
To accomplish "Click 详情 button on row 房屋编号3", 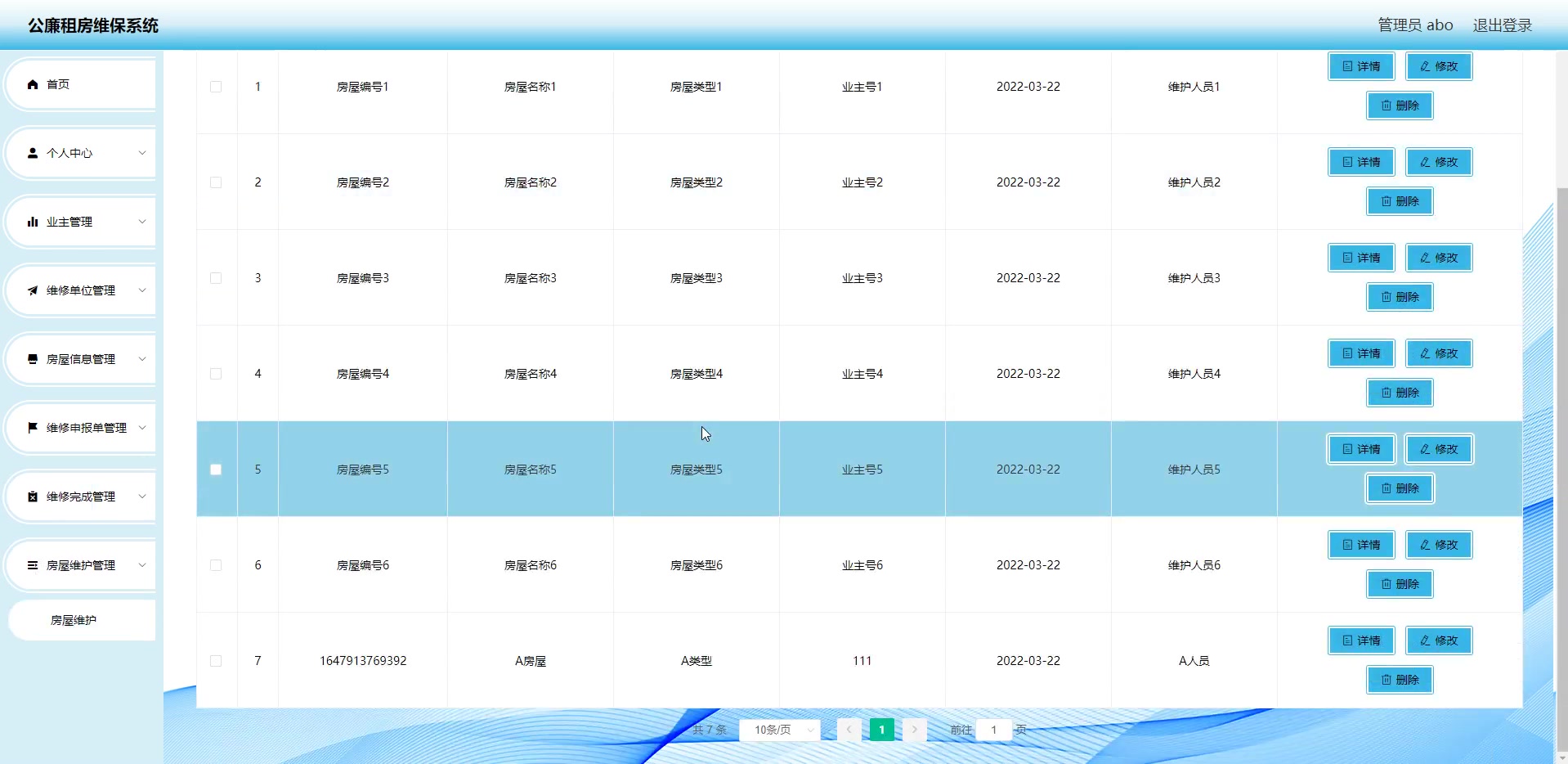I will 1360,257.
